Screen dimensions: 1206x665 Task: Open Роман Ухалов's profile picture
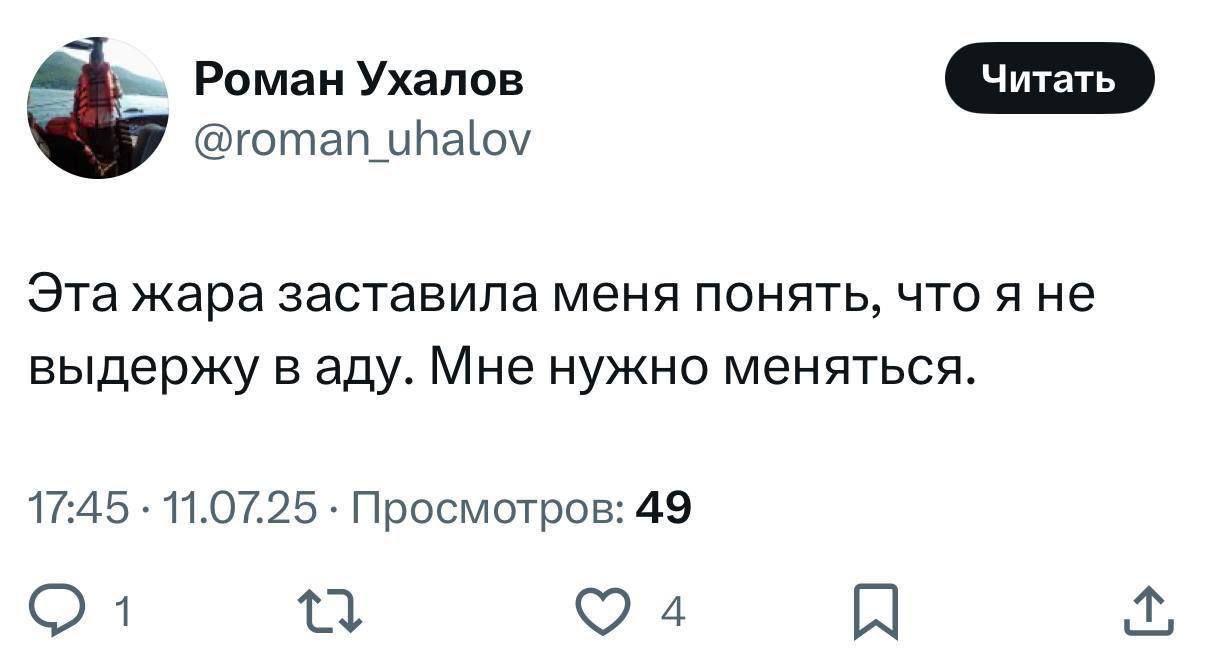(97, 108)
